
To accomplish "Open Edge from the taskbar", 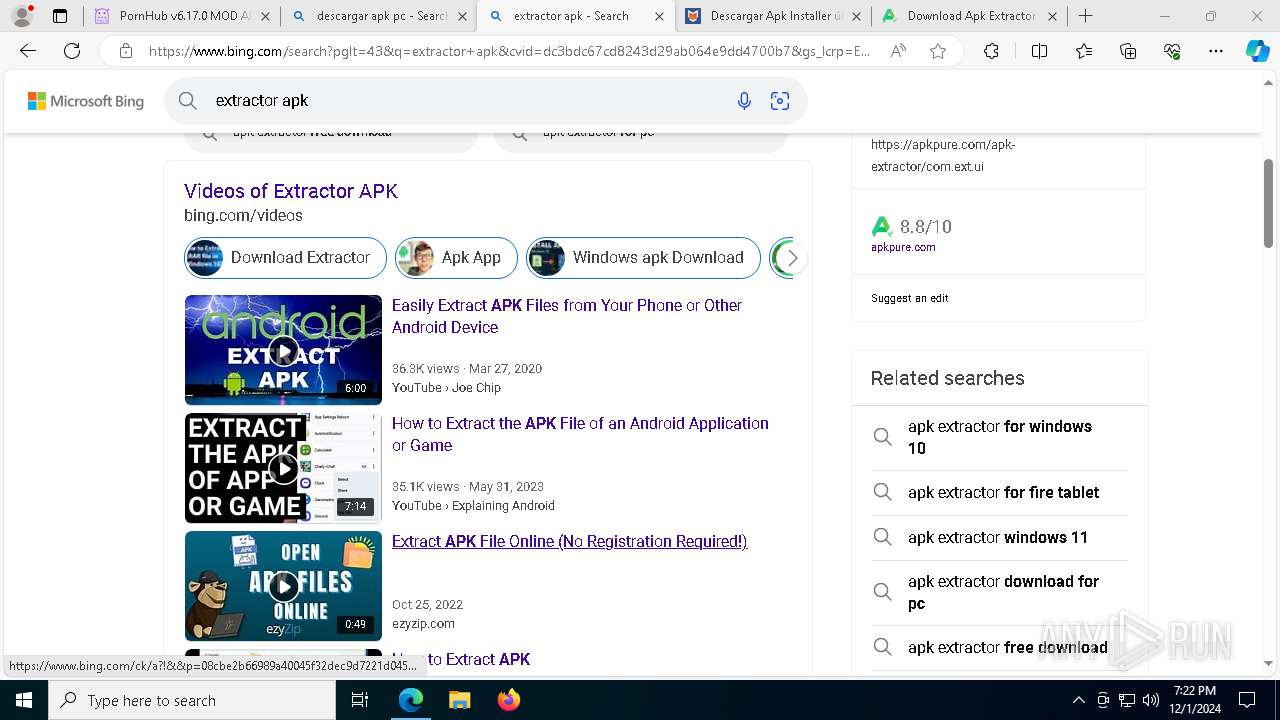I will pyautogui.click(x=411, y=700).
